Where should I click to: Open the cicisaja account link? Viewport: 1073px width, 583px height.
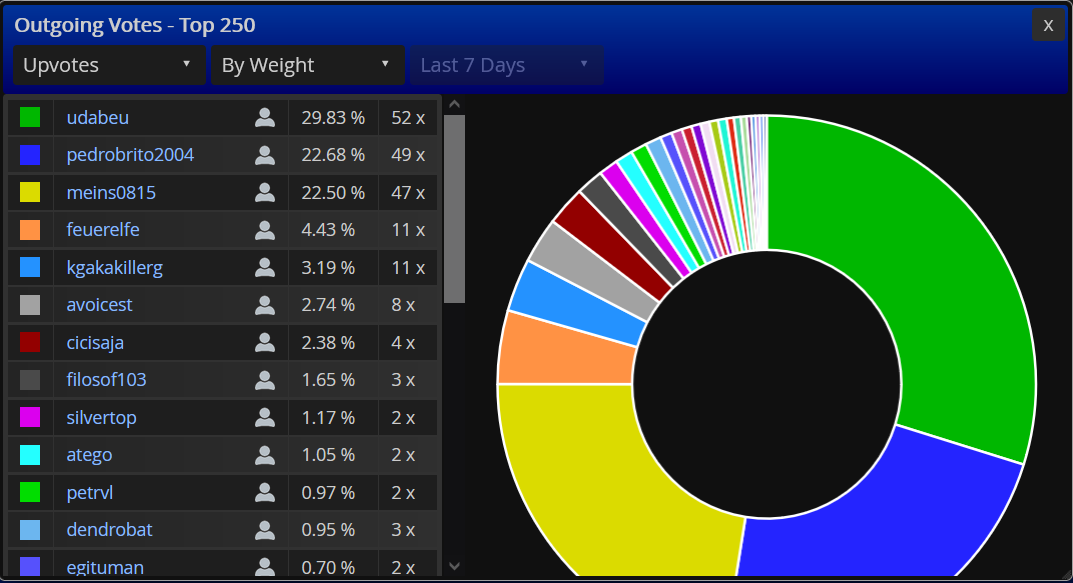(x=95, y=342)
